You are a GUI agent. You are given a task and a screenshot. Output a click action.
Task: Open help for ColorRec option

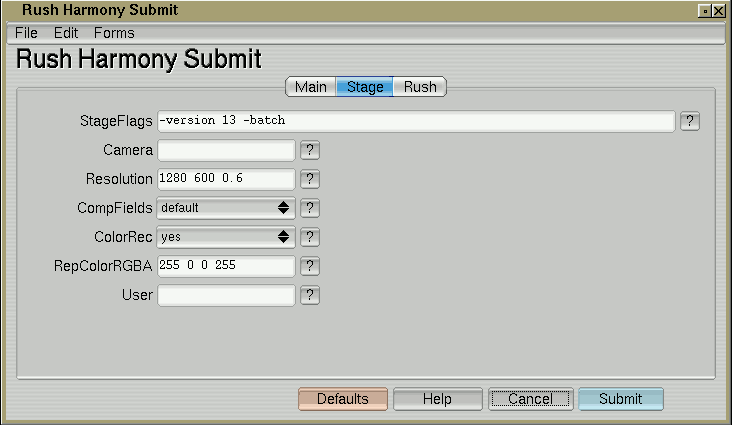point(310,237)
